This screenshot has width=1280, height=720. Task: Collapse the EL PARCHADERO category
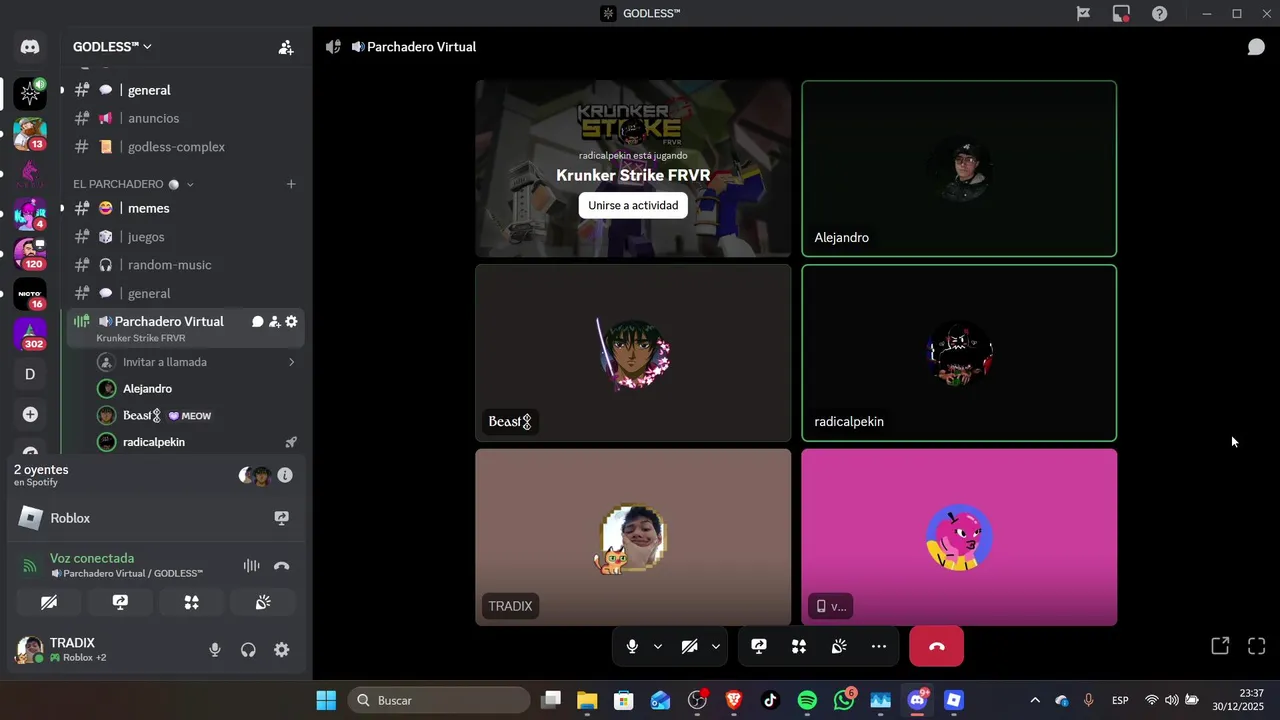[x=133, y=184]
